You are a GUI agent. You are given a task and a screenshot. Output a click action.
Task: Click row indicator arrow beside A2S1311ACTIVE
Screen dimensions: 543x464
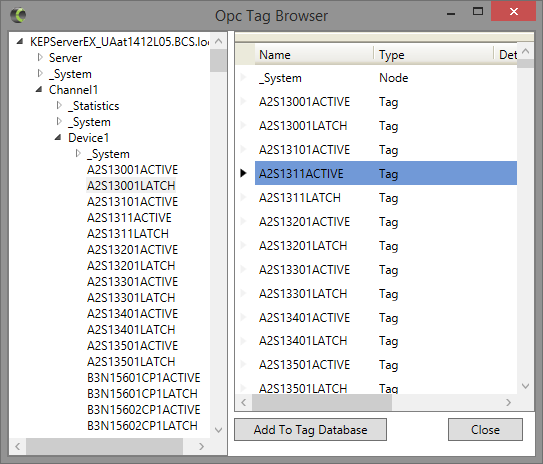pos(243,173)
